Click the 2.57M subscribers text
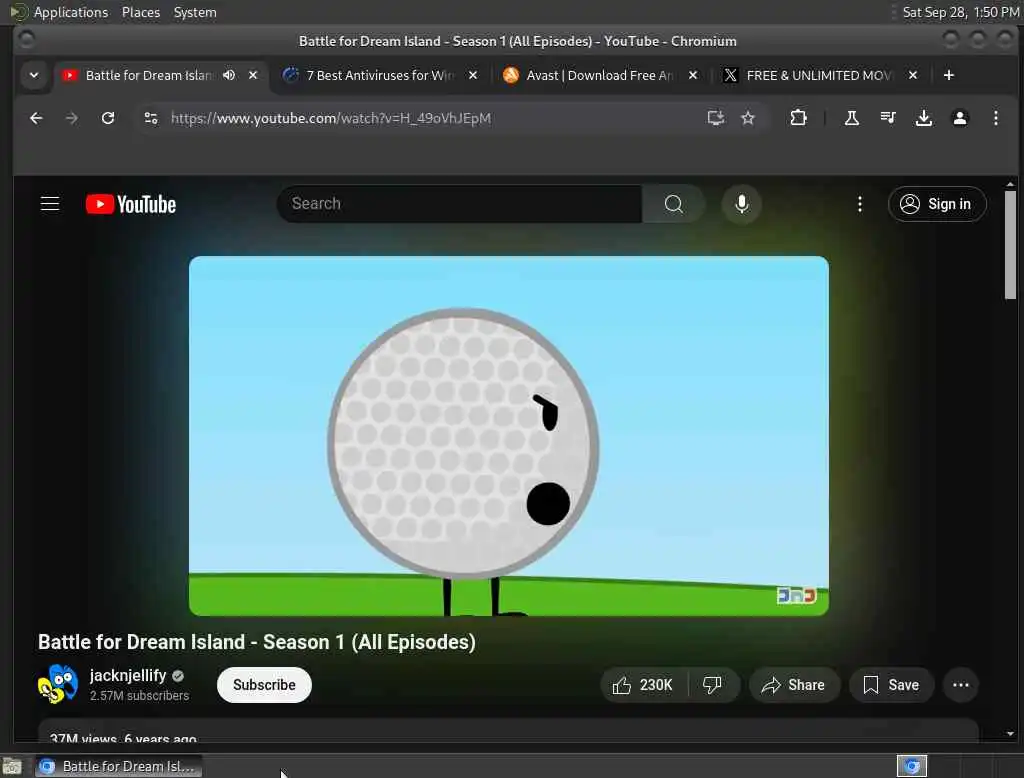 point(139,696)
